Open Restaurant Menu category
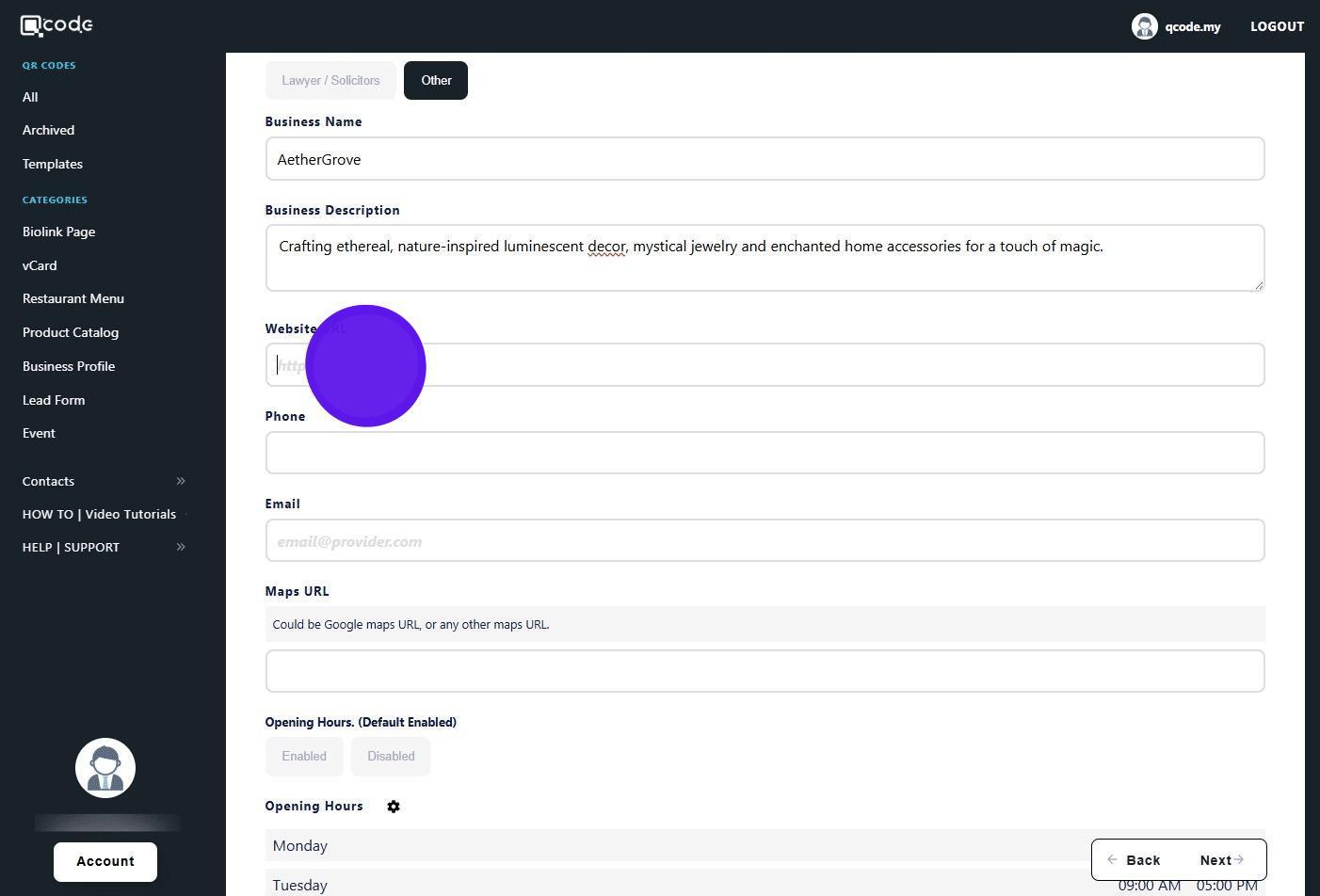The width and height of the screenshot is (1320, 896). click(x=73, y=298)
